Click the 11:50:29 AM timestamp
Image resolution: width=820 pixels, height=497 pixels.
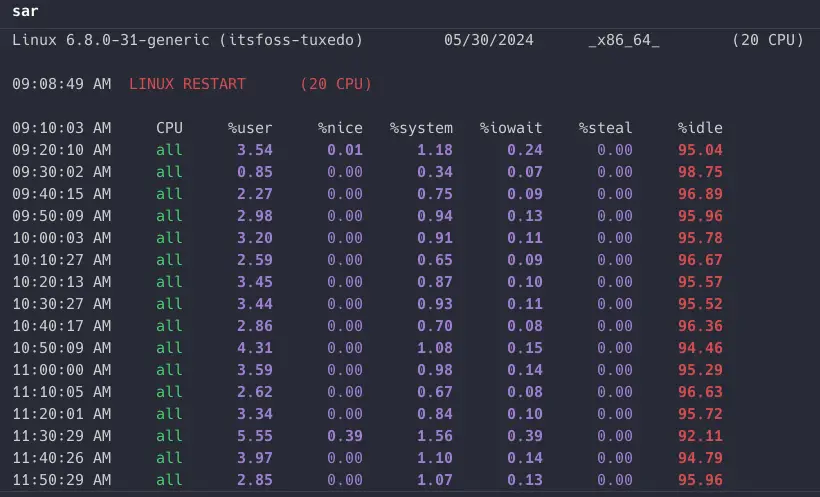click(x=62, y=480)
